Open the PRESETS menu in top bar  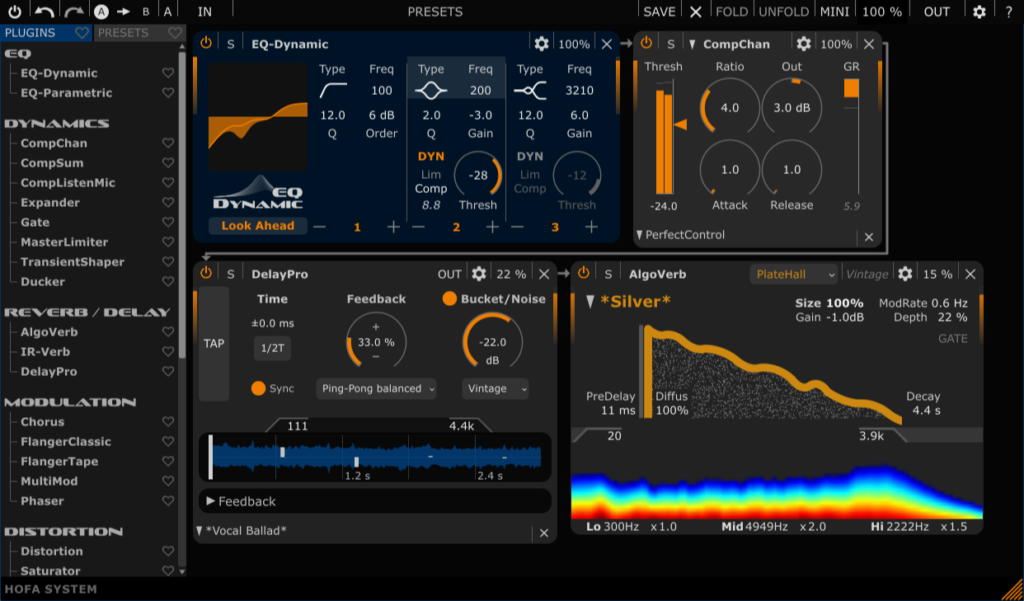(435, 12)
